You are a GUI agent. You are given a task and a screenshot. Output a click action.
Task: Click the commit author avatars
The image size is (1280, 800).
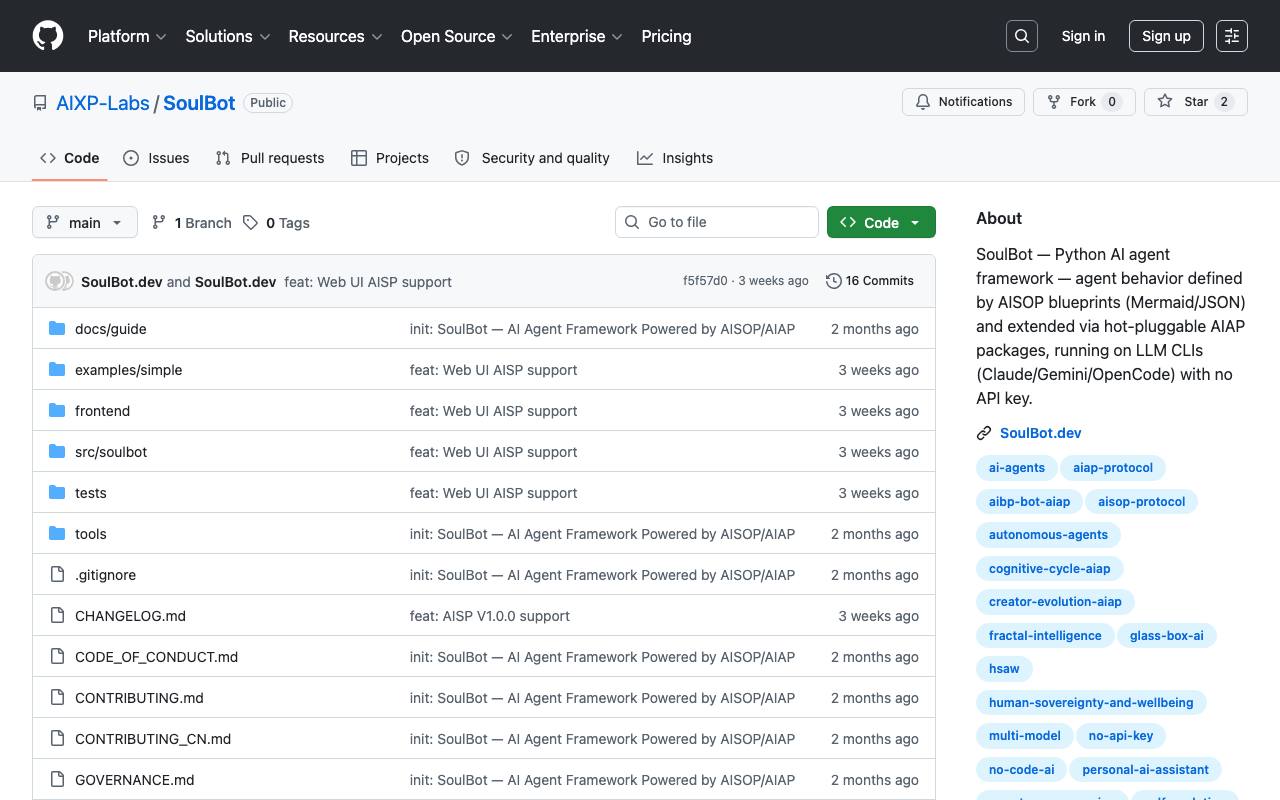coord(59,281)
